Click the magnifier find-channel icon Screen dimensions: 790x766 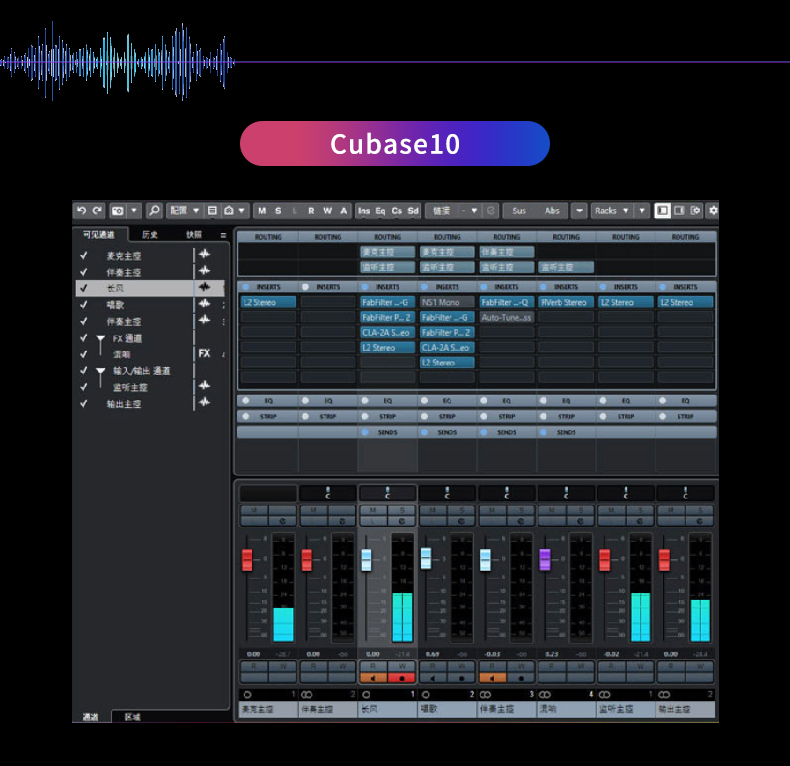[154, 210]
